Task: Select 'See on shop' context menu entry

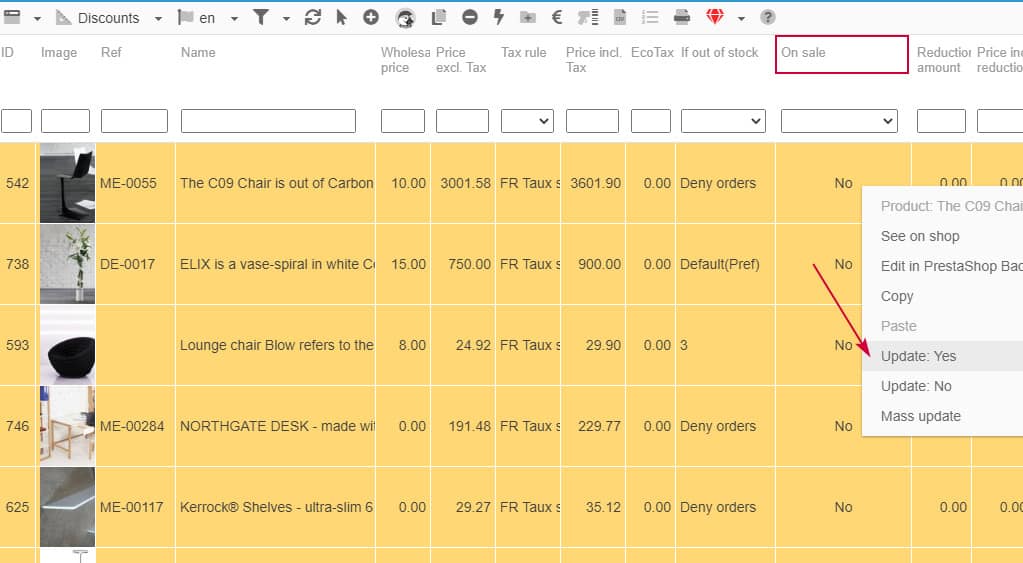Action: click(919, 236)
